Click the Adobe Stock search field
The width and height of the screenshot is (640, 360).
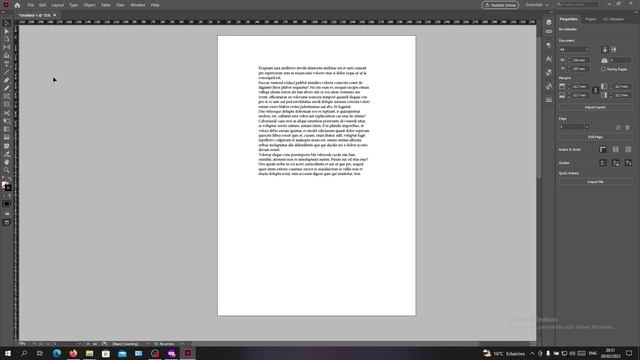pyautogui.click(x=577, y=5)
